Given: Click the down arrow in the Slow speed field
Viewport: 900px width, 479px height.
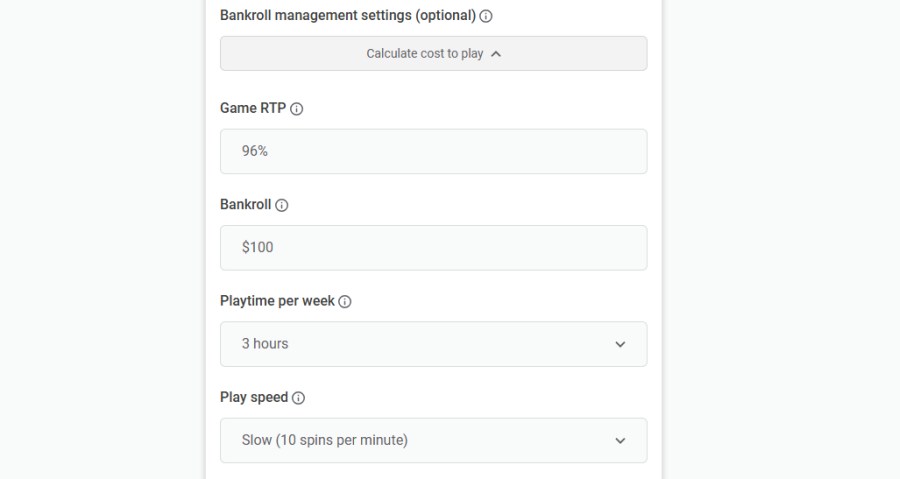Looking at the screenshot, I should [620, 440].
